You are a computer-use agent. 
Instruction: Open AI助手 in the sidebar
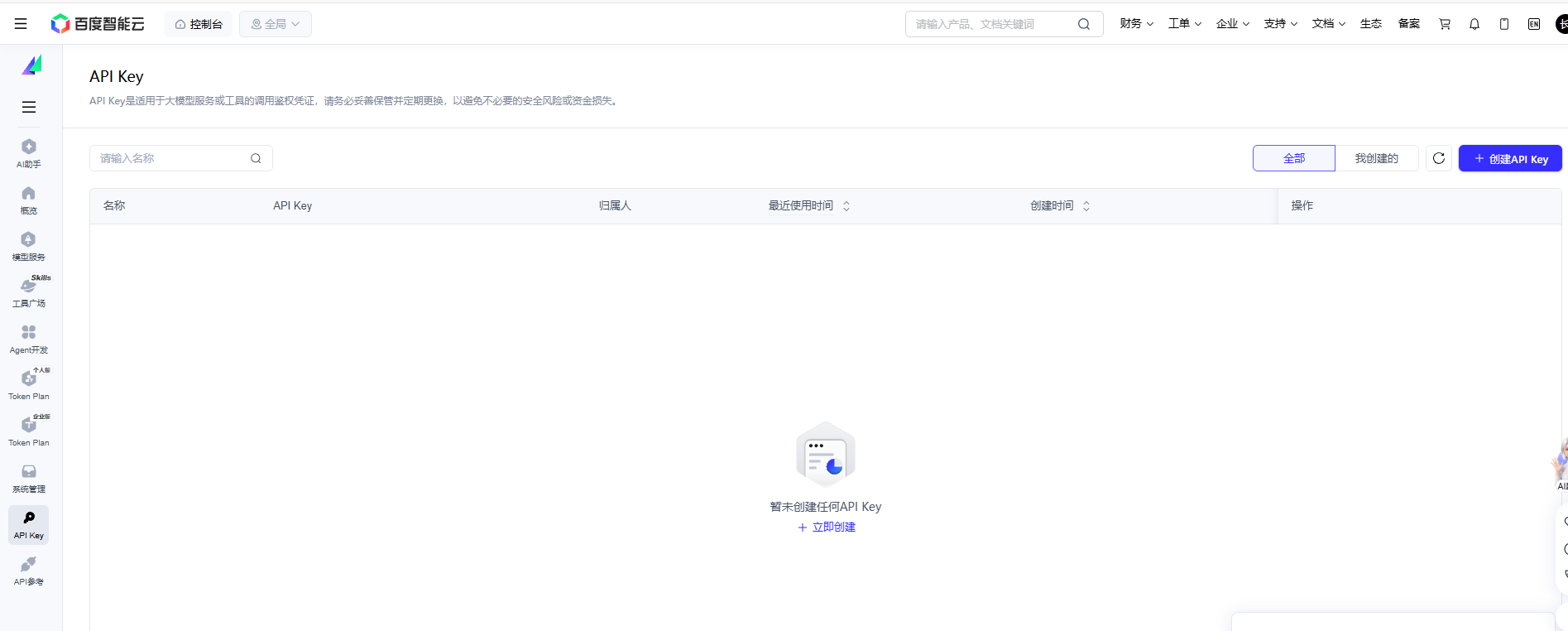29,154
